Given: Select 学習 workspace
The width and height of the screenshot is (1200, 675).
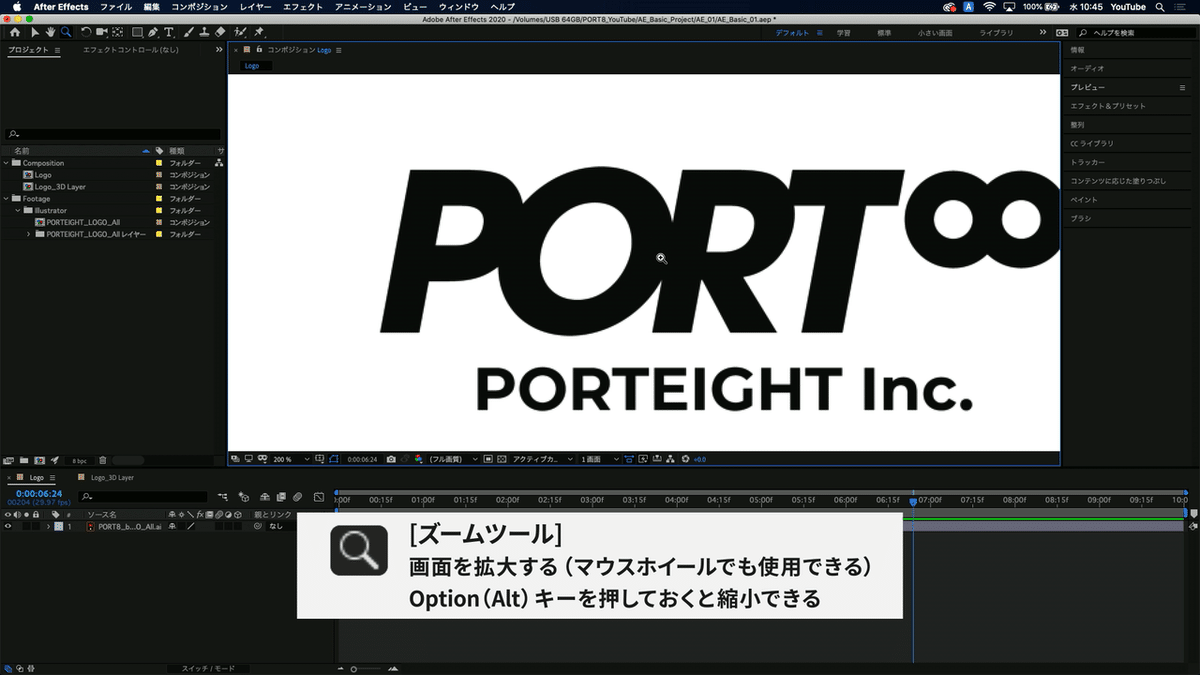Looking at the screenshot, I should pyautogui.click(x=844, y=33).
